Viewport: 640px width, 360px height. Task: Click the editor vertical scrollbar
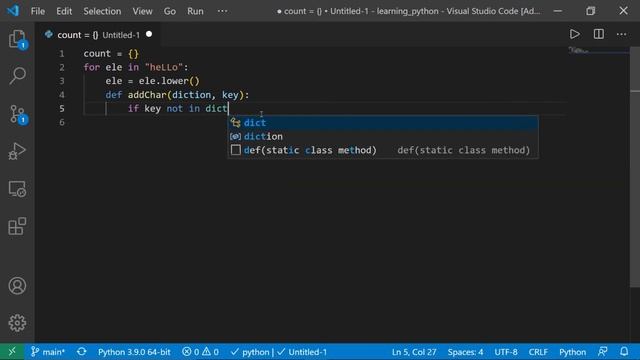pyautogui.click(x=635, y=167)
